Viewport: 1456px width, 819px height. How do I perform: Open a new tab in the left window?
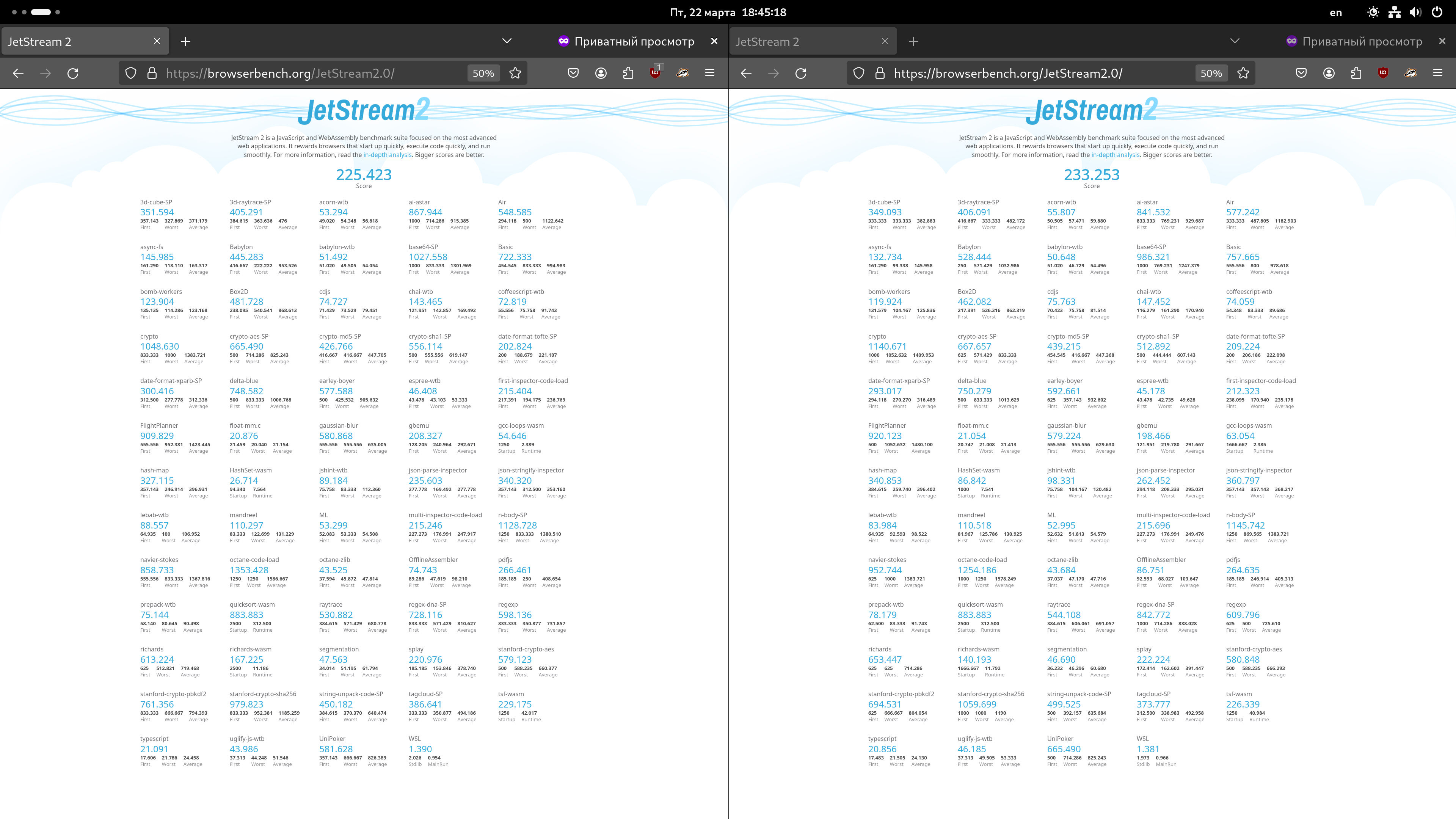(x=185, y=41)
